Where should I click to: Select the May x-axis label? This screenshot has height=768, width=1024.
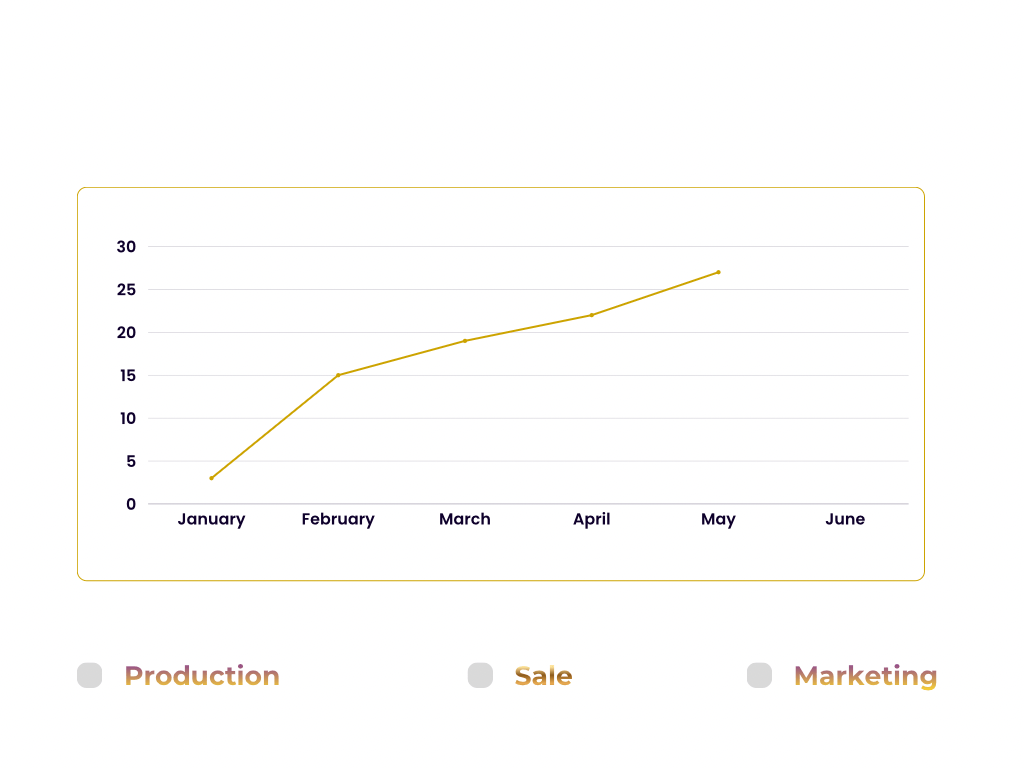[718, 519]
